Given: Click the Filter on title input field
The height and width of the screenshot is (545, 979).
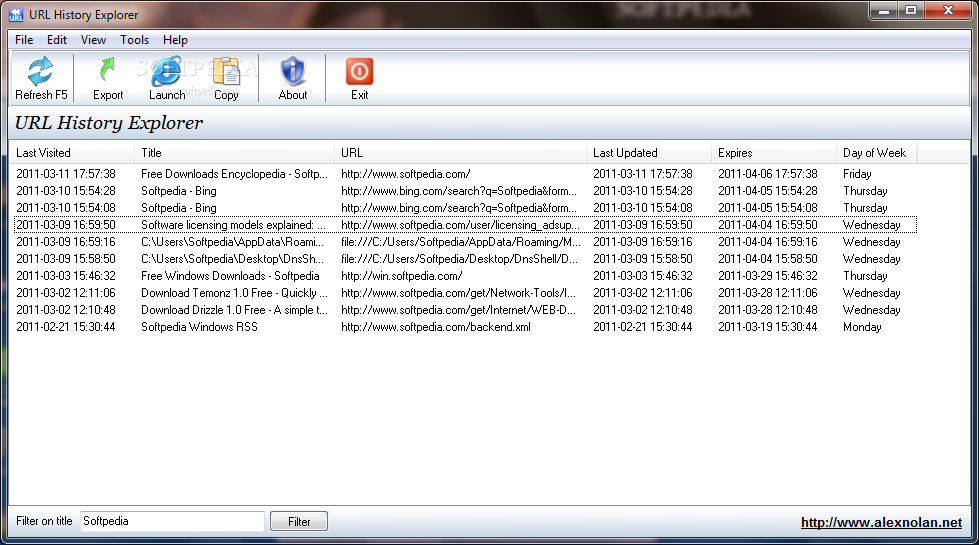Looking at the screenshot, I should [x=172, y=521].
